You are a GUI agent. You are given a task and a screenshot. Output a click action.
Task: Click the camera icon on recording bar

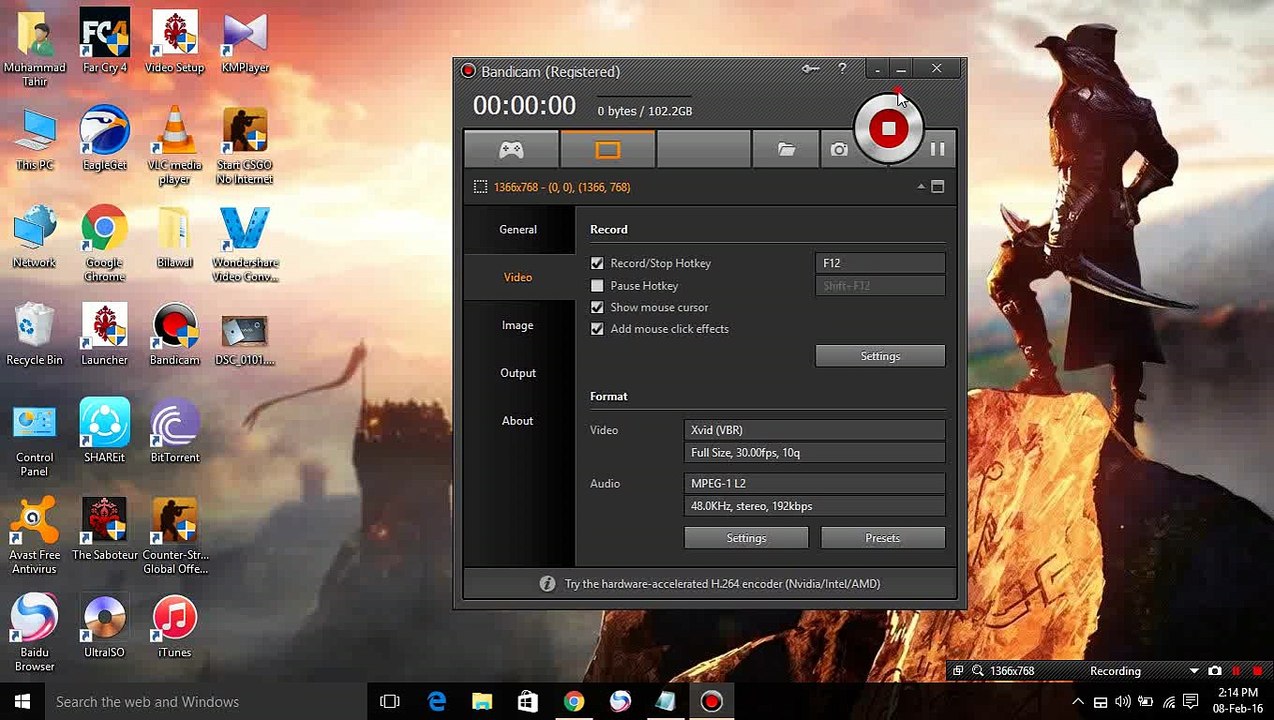1215,671
